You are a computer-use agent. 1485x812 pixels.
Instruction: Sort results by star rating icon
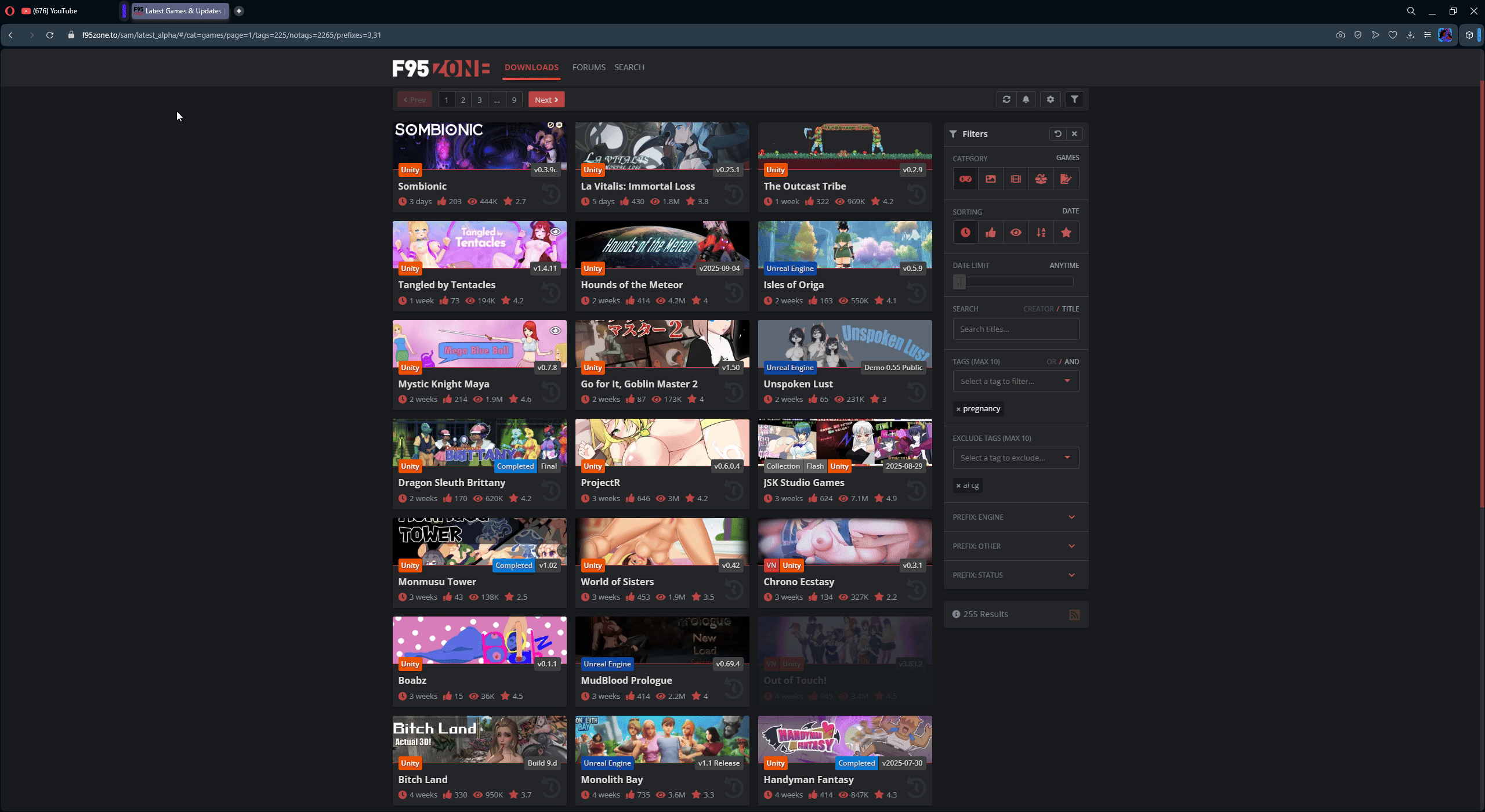click(x=1066, y=233)
